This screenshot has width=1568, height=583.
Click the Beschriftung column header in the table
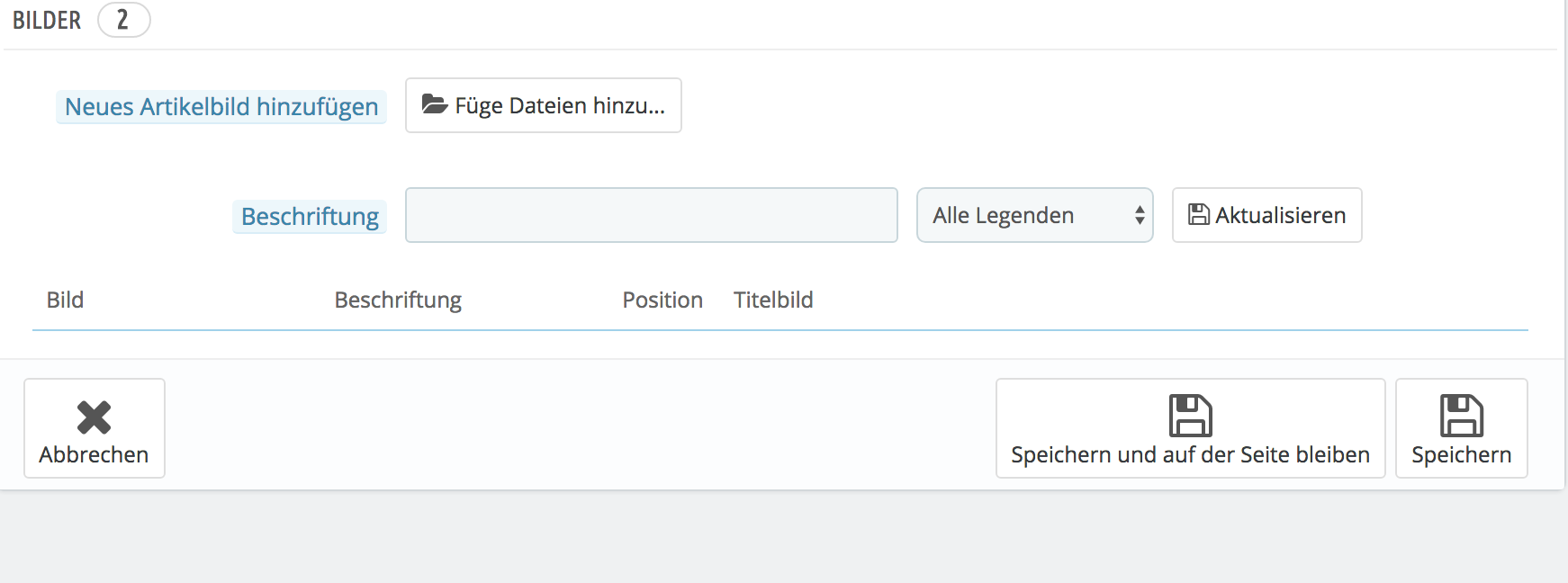point(398,300)
